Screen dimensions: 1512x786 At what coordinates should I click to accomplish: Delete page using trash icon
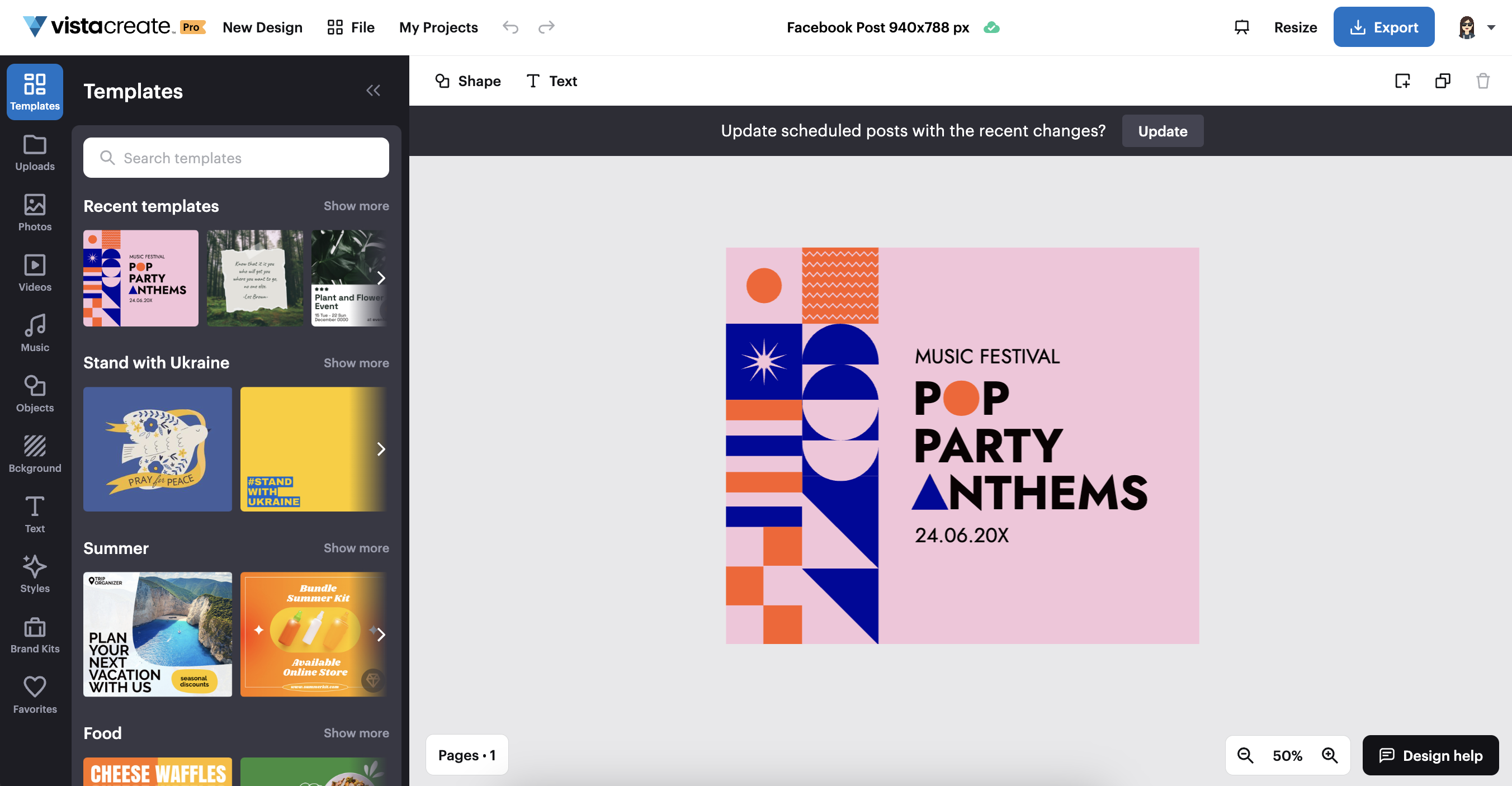1483,81
